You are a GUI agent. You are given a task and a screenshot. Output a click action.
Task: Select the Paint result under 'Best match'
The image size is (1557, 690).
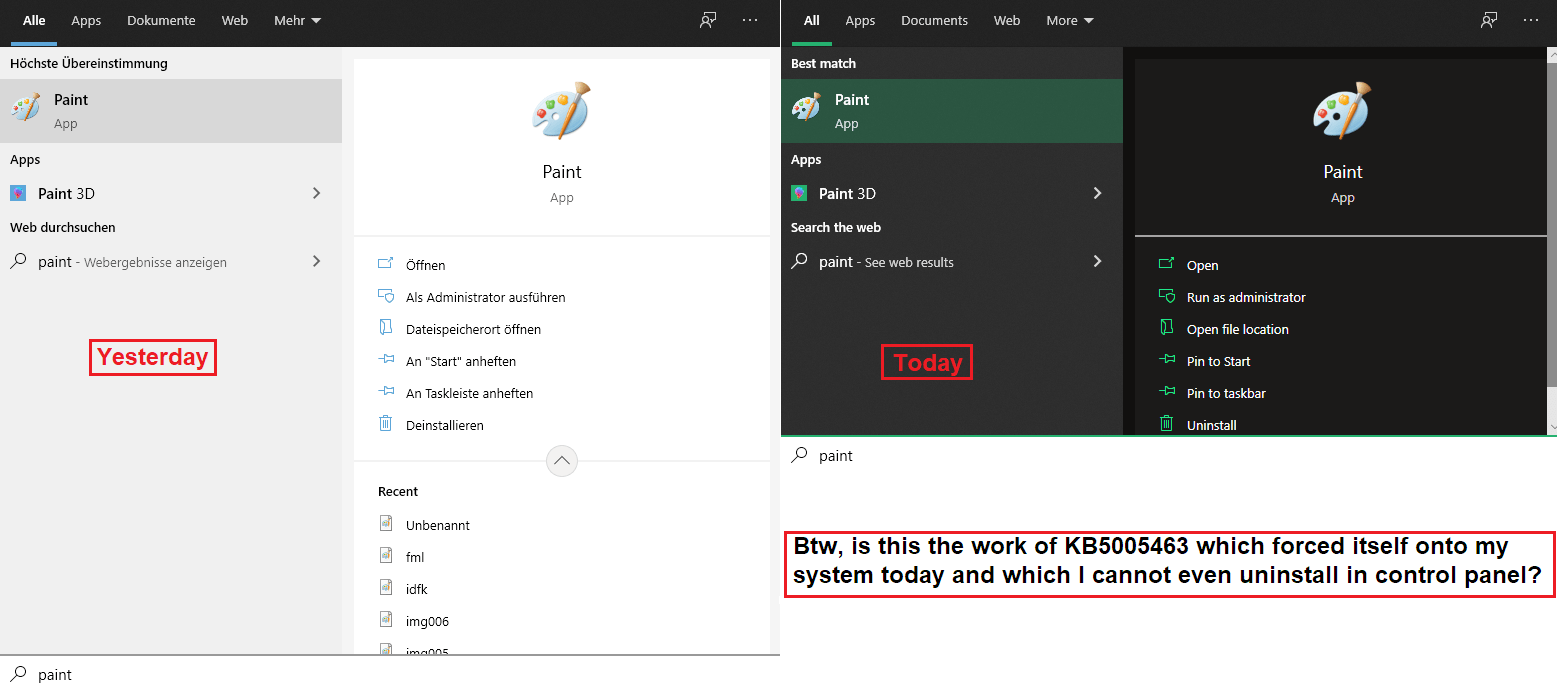951,111
